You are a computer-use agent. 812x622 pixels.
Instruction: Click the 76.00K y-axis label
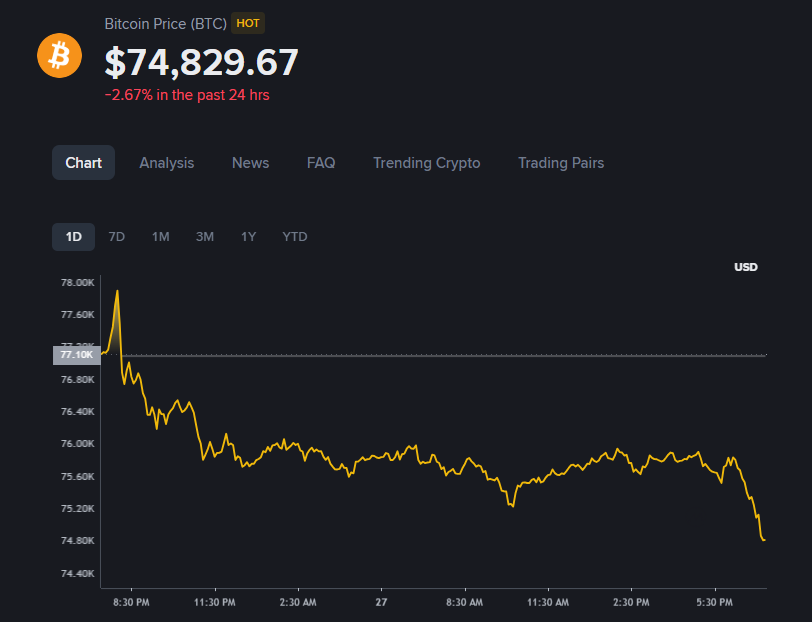pos(78,444)
